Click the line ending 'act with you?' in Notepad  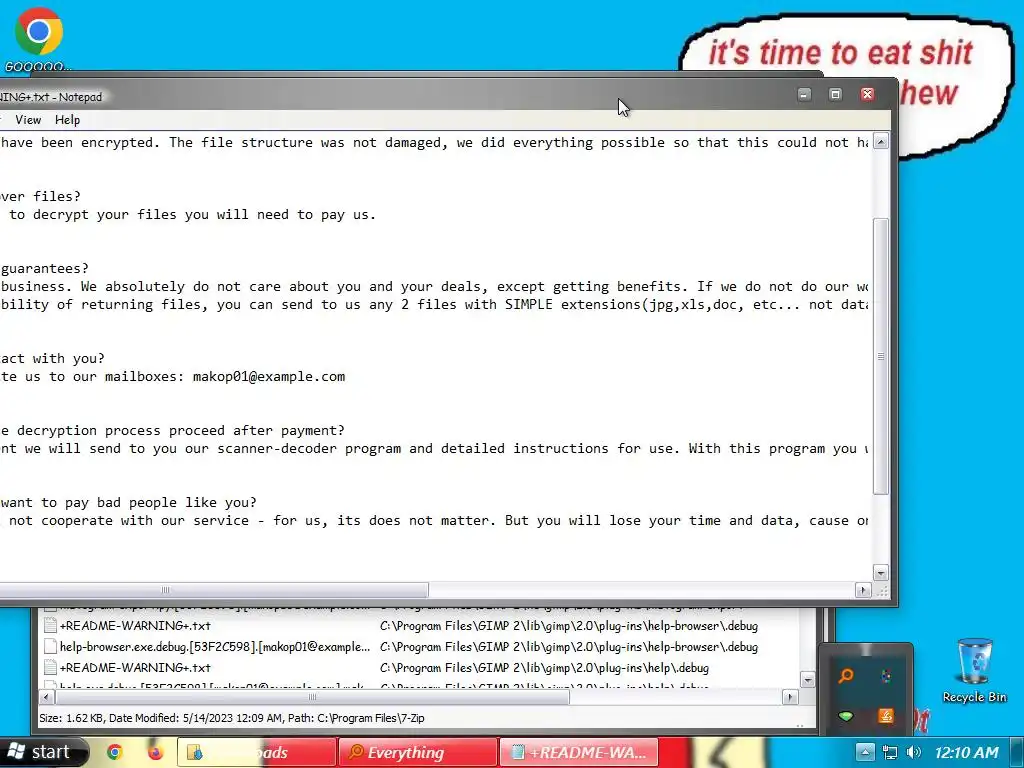pos(52,359)
